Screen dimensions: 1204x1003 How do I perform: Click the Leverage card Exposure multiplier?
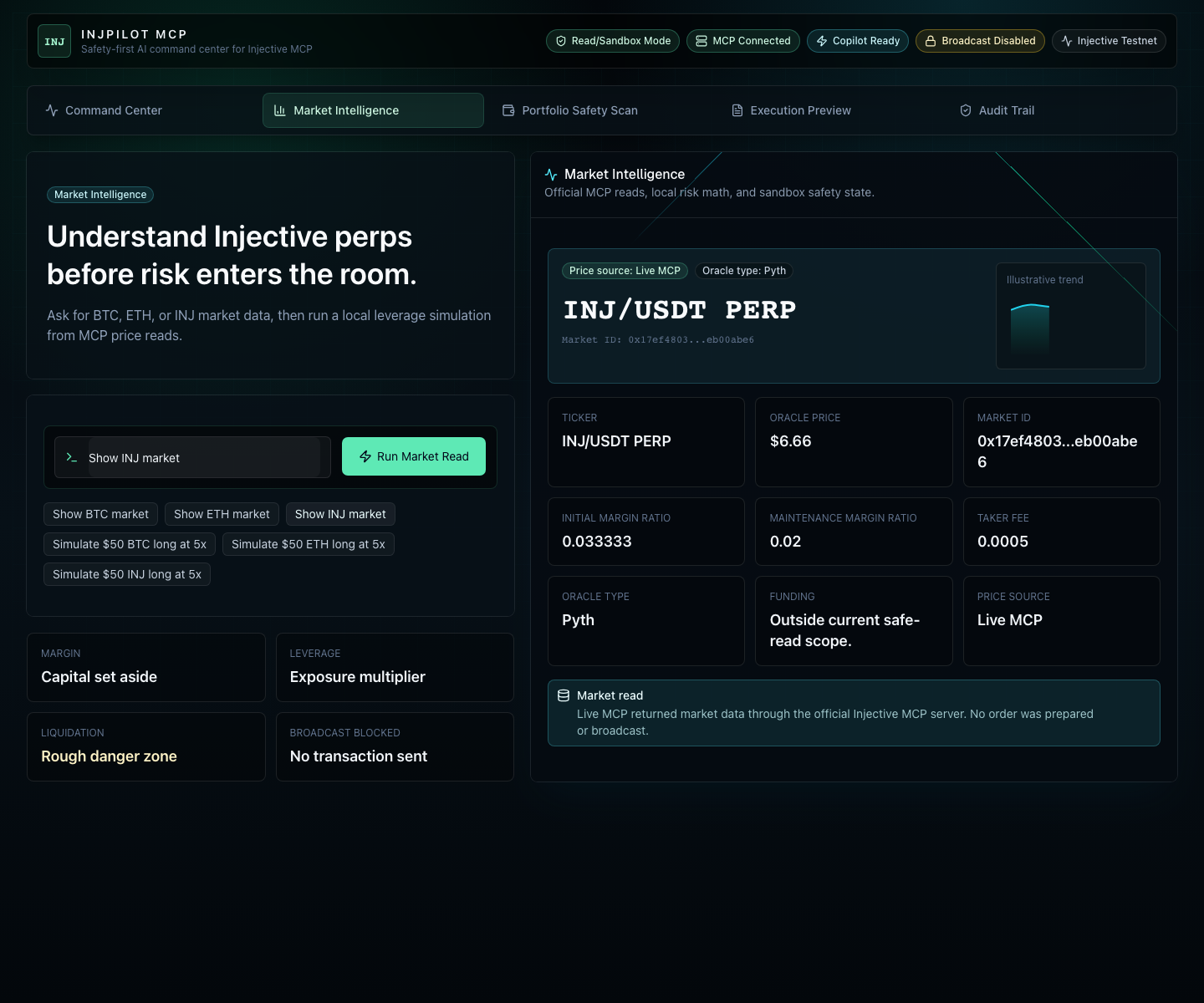coord(395,667)
